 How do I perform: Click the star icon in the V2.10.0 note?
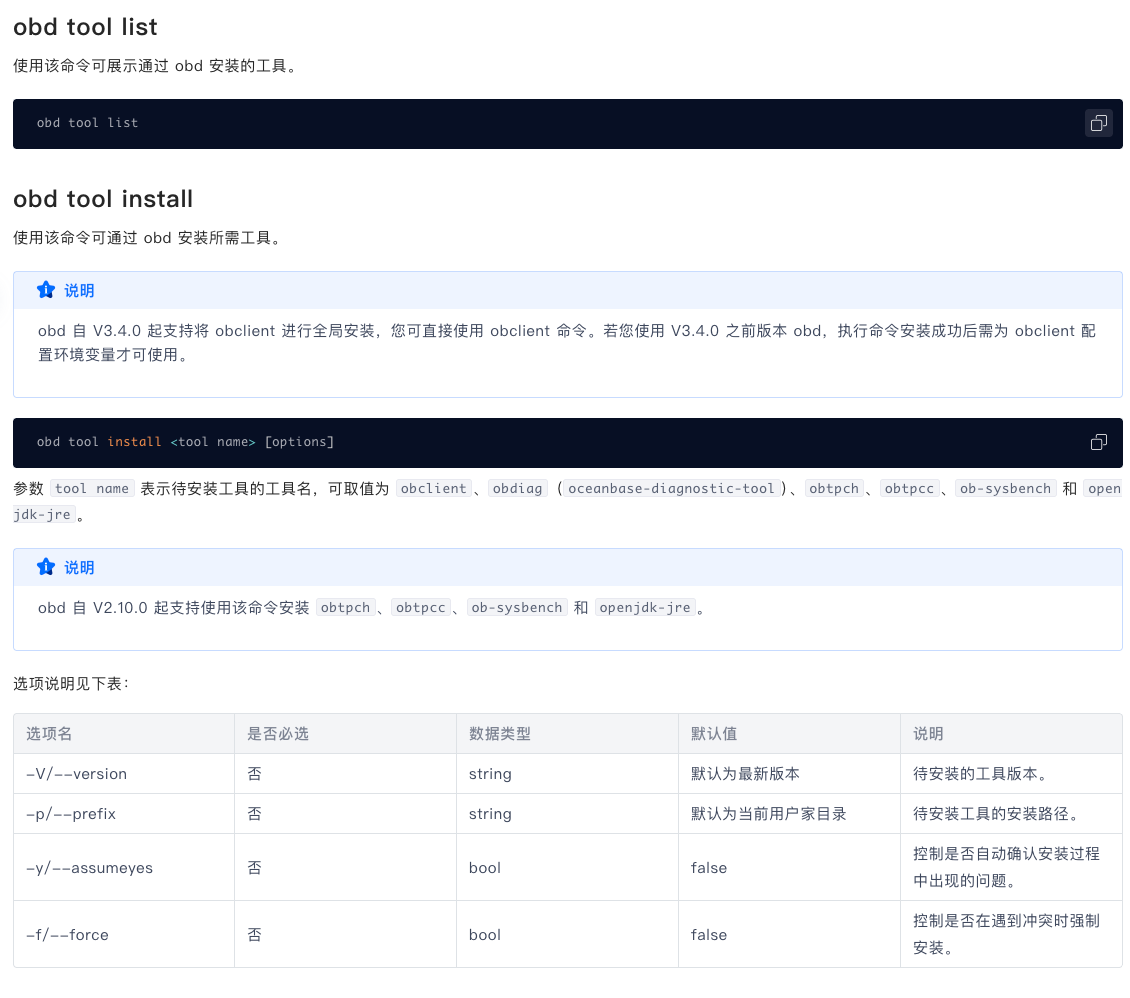click(x=46, y=567)
